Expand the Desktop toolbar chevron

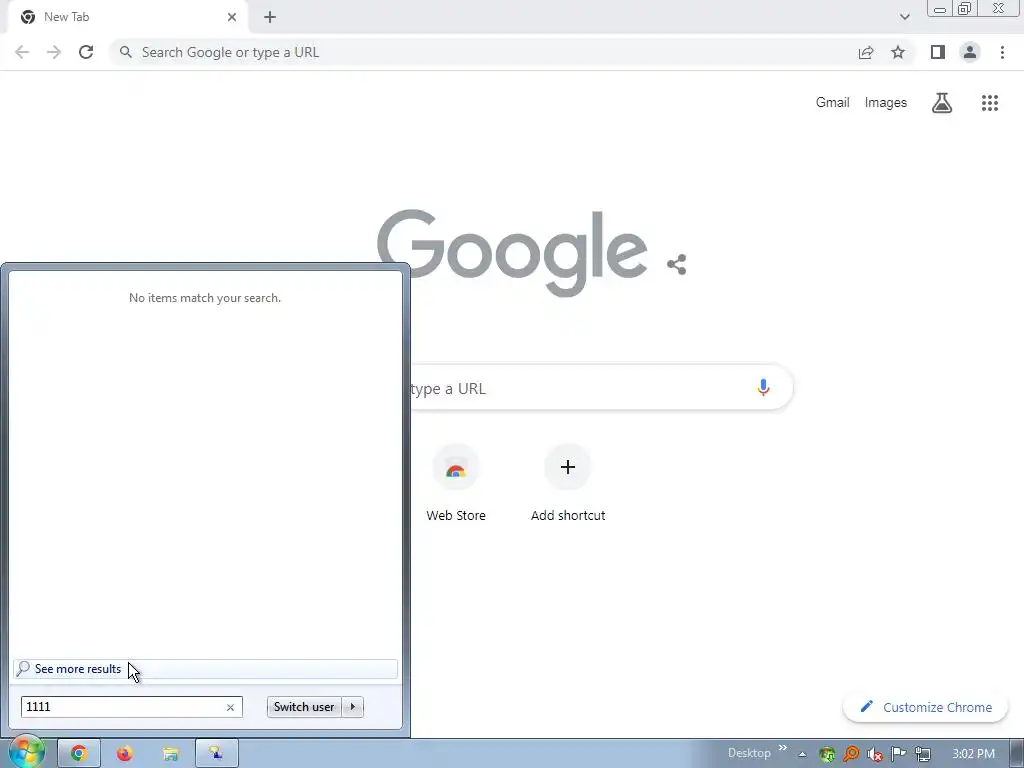782,748
